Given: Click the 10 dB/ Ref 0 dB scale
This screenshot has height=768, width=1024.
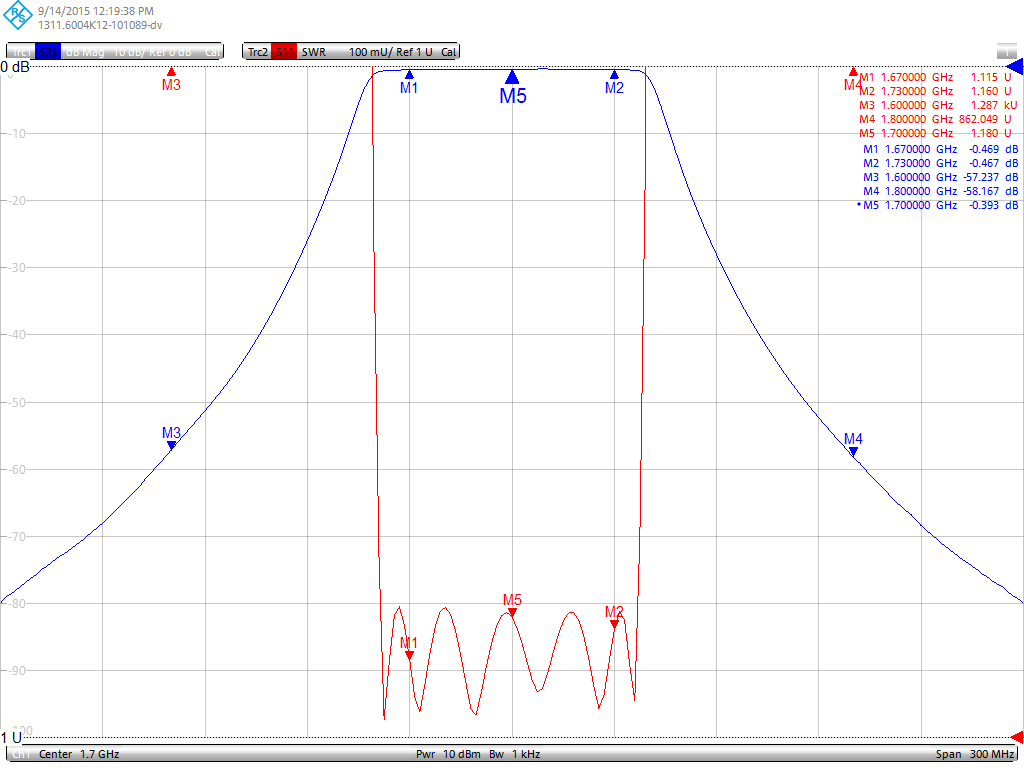Looking at the screenshot, I should point(153,52).
